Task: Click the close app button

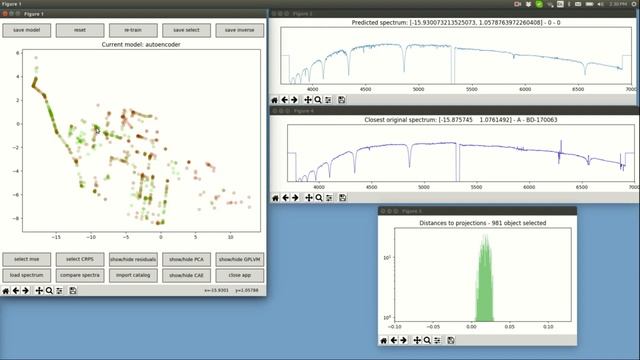Action: click(x=240, y=276)
